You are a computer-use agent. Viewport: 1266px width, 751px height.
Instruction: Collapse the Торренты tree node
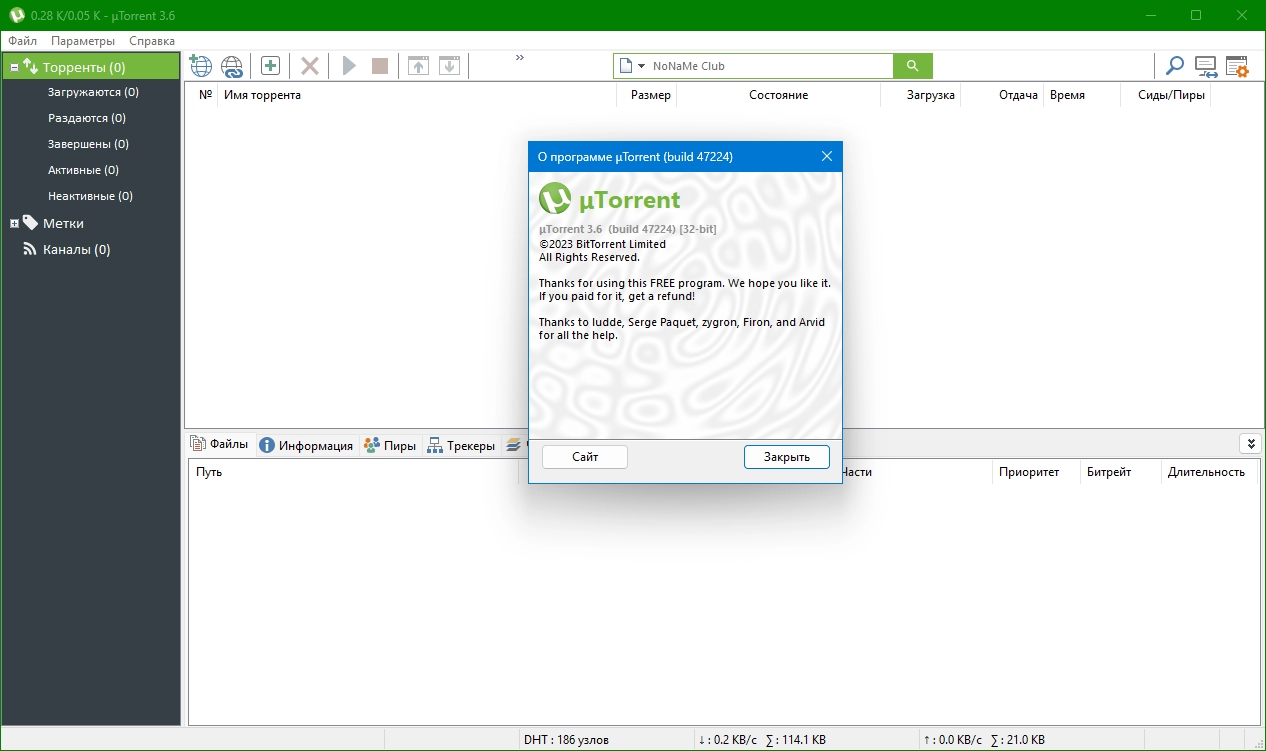point(15,67)
